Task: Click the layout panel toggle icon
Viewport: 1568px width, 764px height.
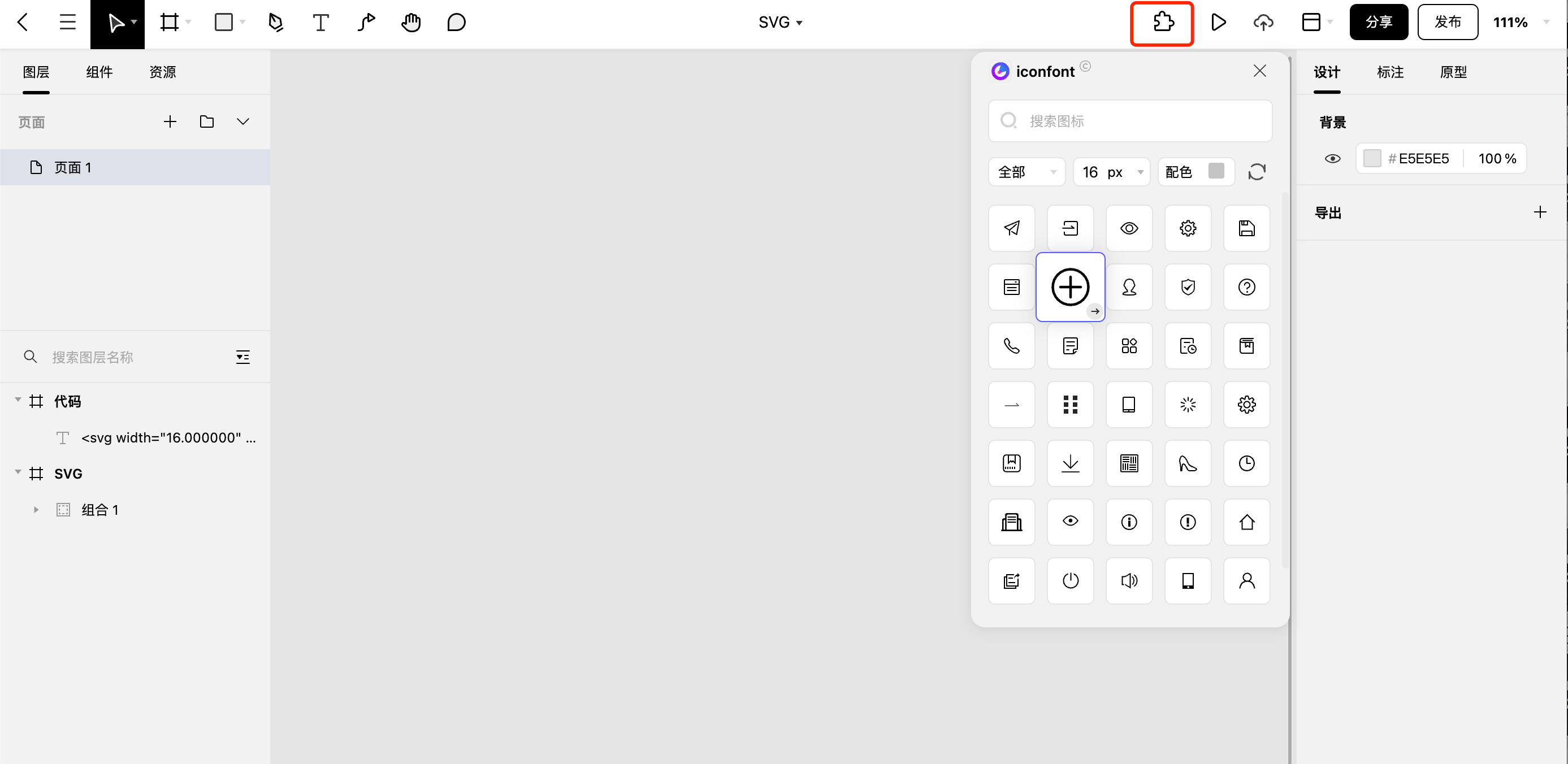Action: click(x=1310, y=23)
